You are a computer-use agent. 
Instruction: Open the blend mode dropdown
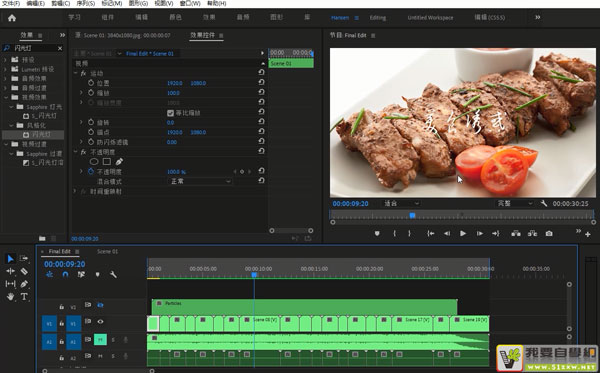click(x=200, y=181)
